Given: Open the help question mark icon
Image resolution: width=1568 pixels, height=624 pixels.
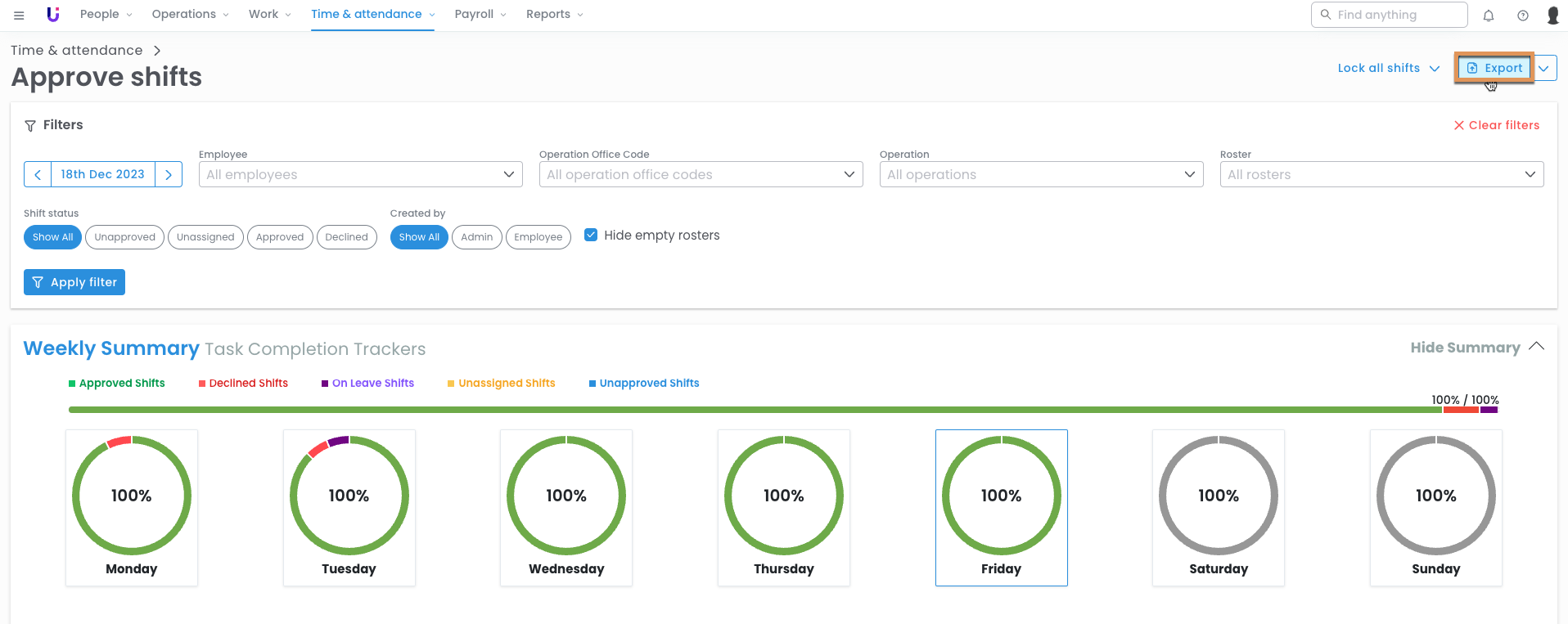Looking at the screenshot, I should click(1523, 15).
